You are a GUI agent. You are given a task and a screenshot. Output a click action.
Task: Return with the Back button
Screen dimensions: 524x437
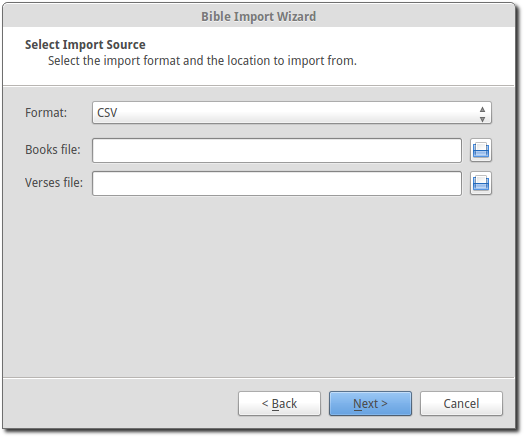(279, 404)
